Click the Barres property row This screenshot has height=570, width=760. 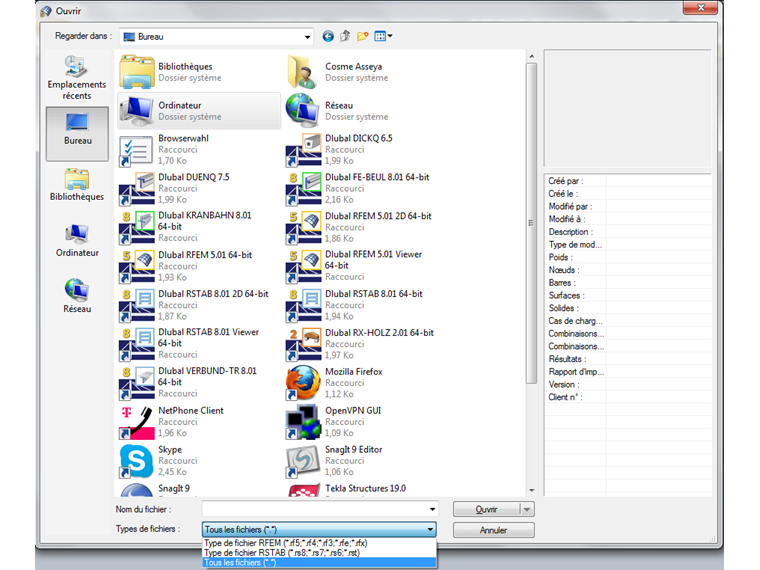click(628, 283)
